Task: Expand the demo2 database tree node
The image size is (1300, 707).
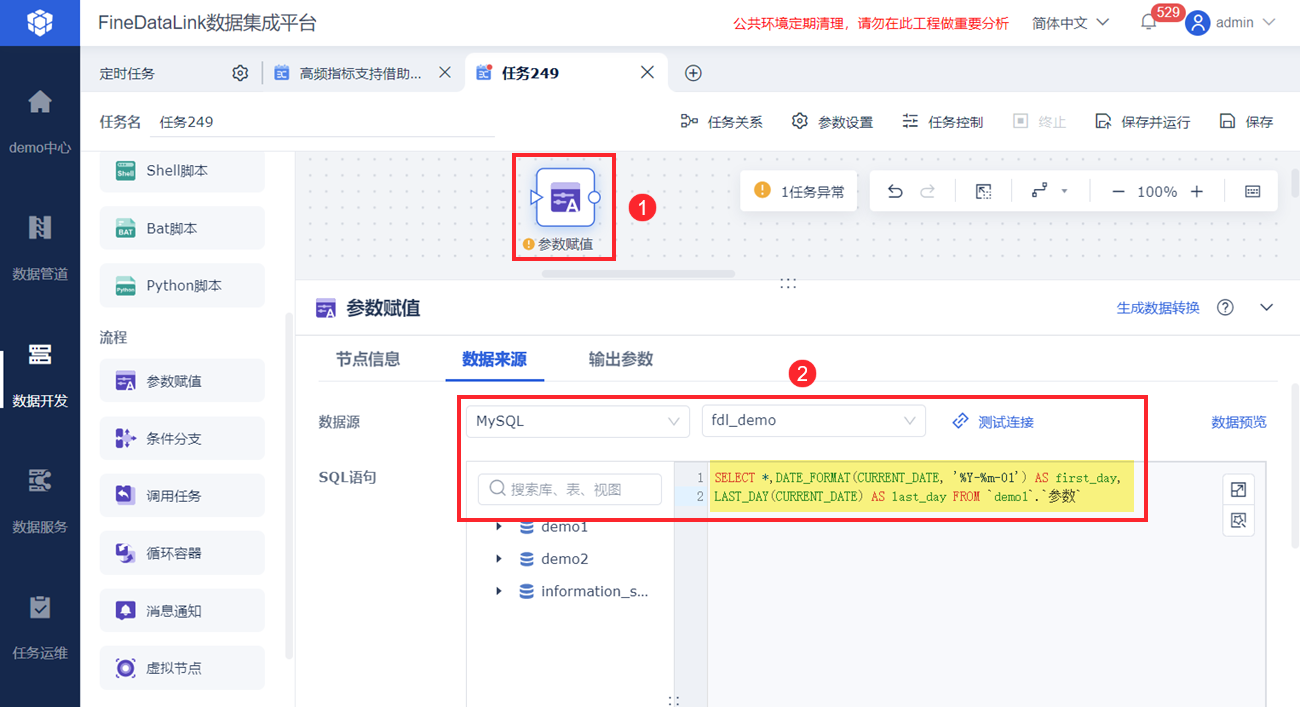Action: (x=499, y=559)
